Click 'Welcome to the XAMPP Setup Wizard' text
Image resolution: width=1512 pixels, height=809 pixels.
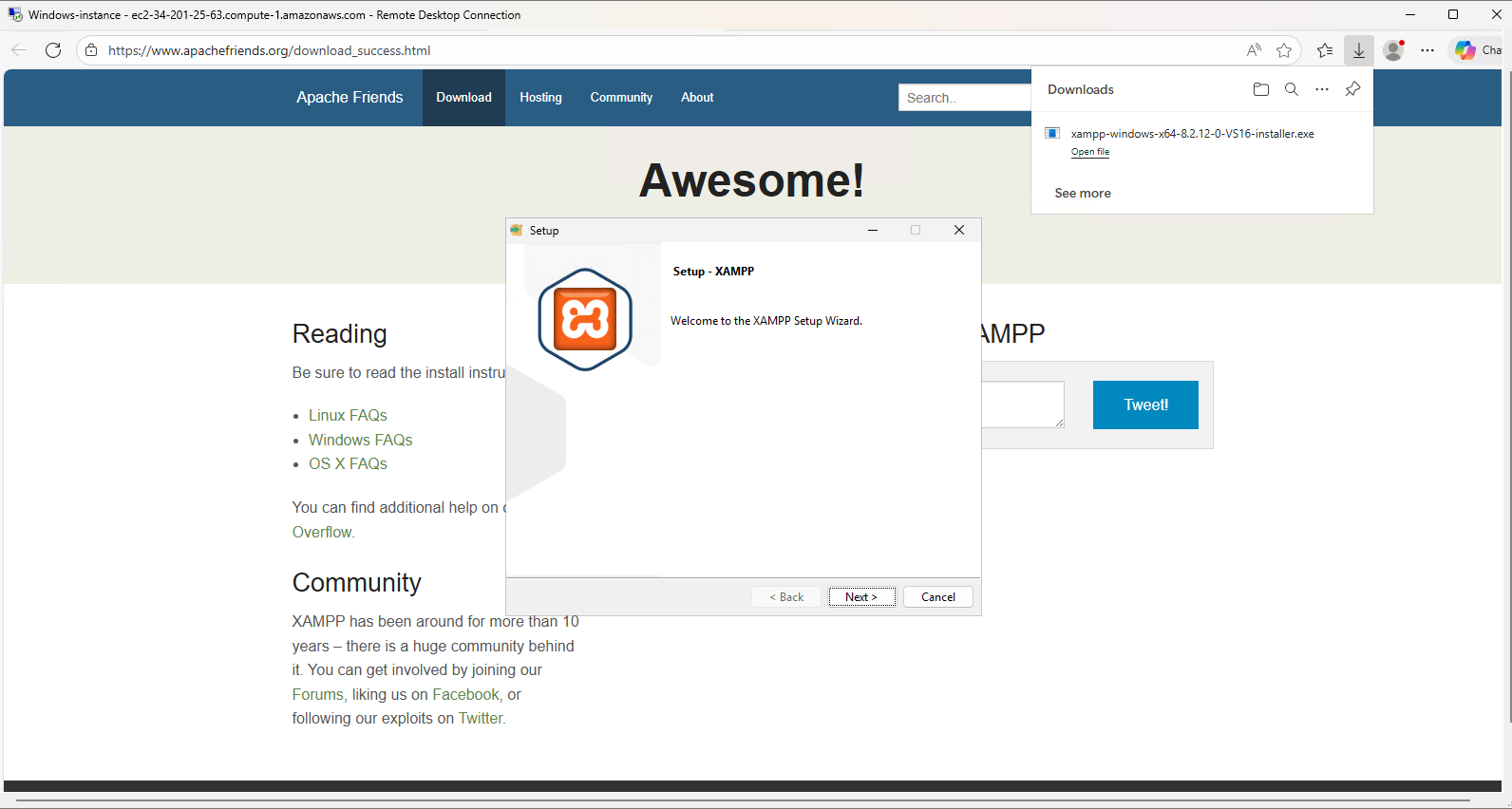766,321
